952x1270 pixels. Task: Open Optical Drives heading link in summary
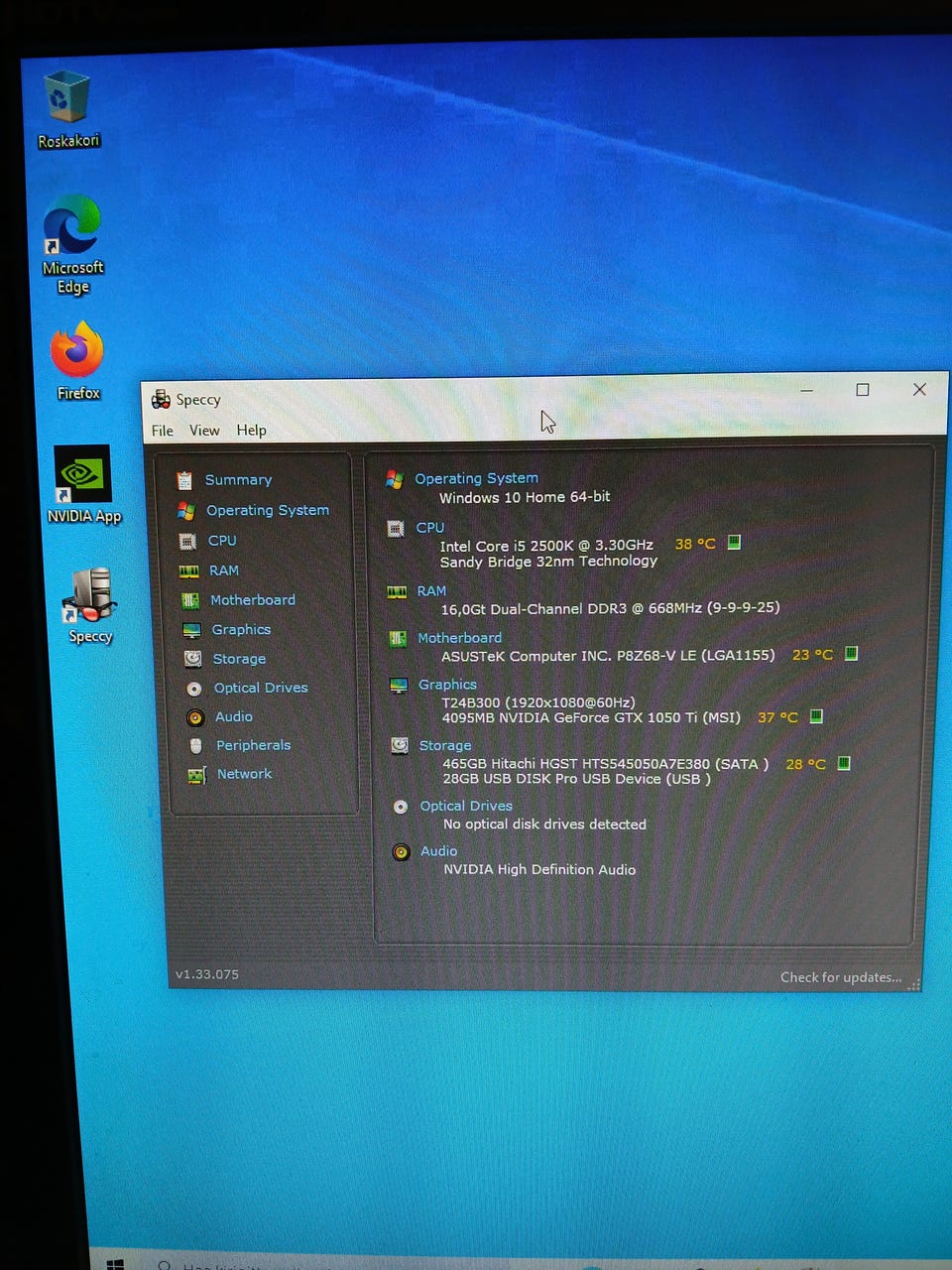466,806
